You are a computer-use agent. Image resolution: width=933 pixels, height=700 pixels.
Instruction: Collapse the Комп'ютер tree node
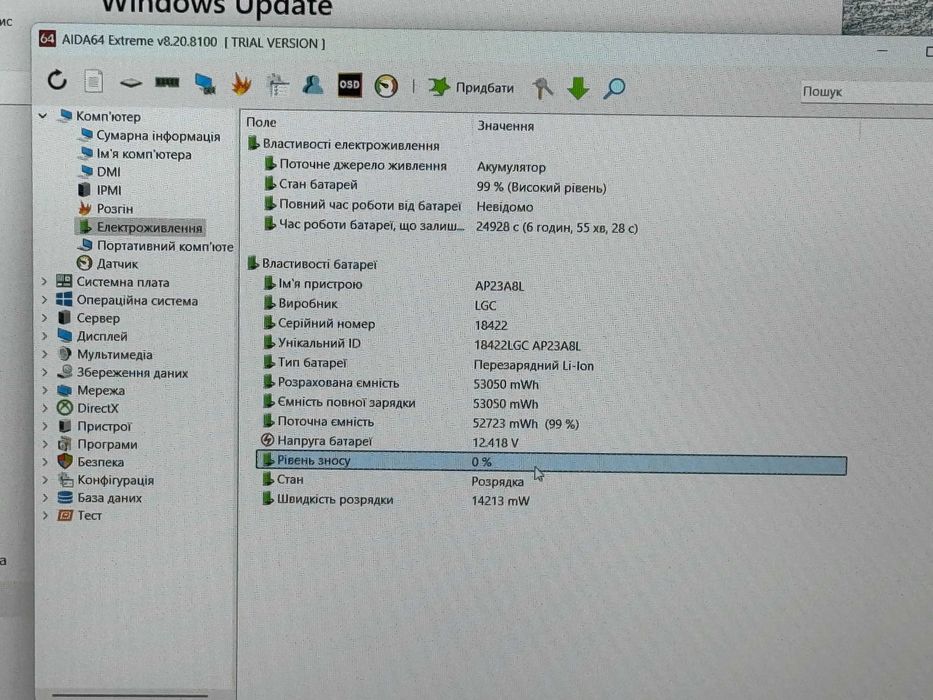(x=43, y=115)
